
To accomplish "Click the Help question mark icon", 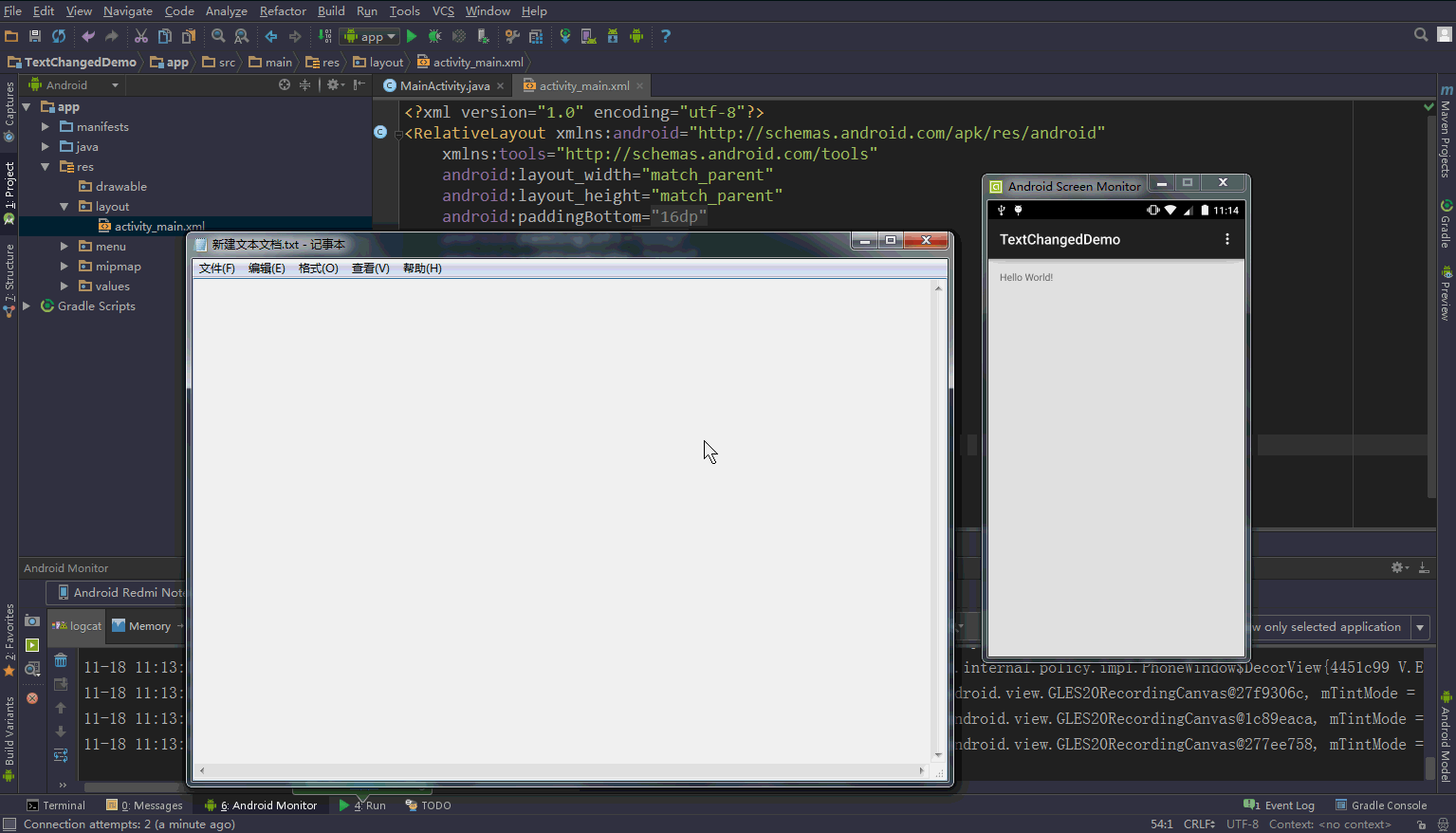I will click(666, 36).
